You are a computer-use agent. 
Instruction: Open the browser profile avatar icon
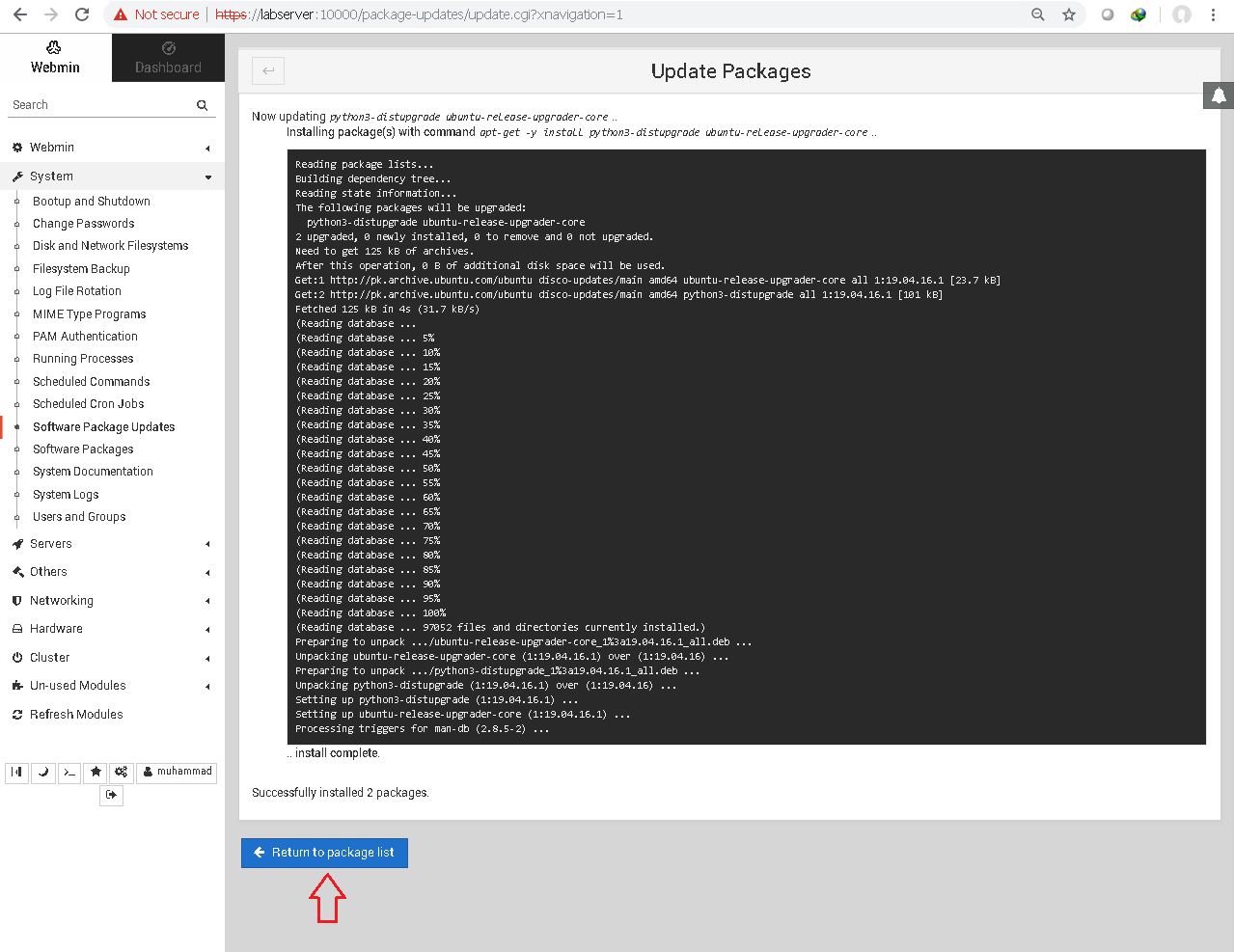1182,14
